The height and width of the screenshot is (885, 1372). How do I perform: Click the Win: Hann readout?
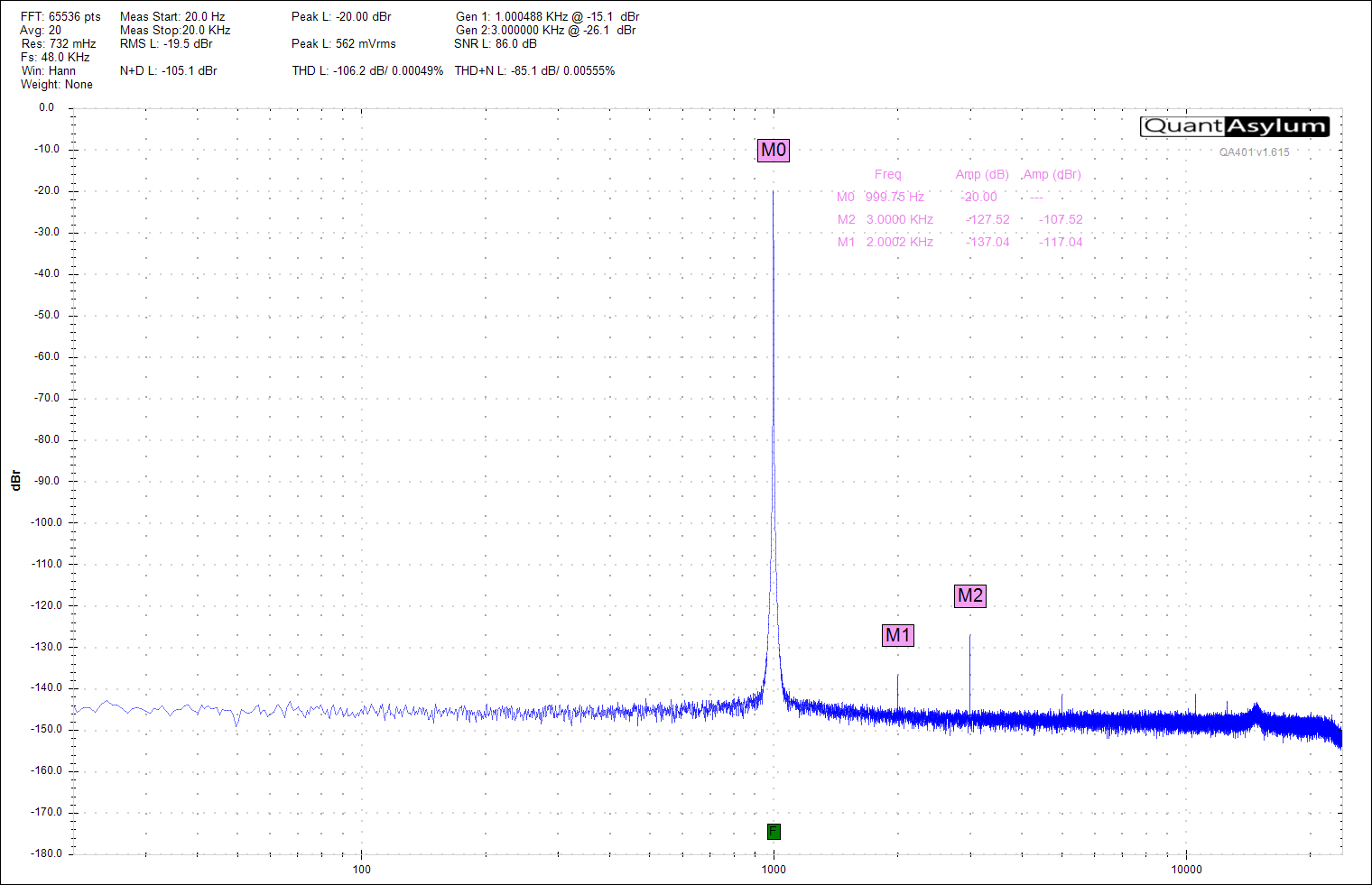[x=49, y=71]
